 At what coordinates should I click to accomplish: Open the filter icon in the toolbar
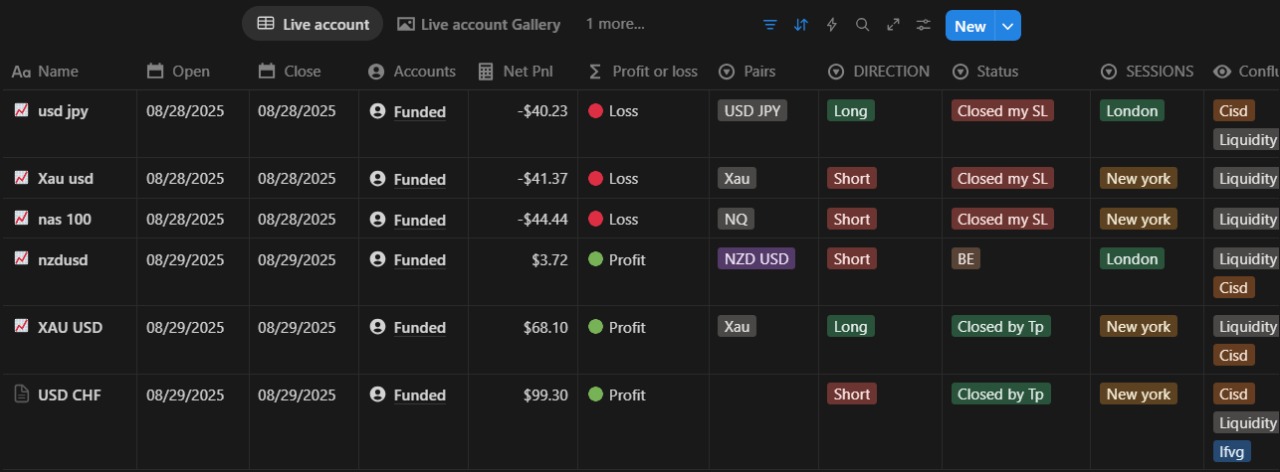(769, 25)
